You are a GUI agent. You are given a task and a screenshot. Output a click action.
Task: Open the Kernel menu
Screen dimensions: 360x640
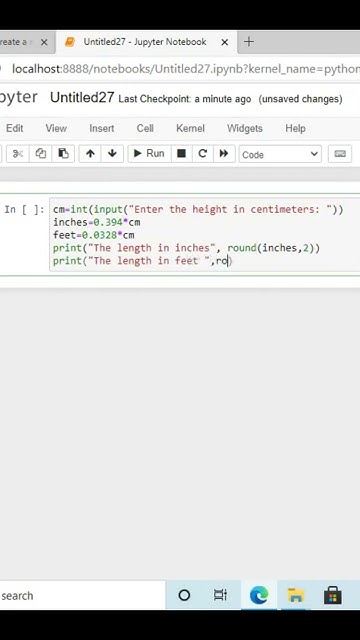point(190,128)
